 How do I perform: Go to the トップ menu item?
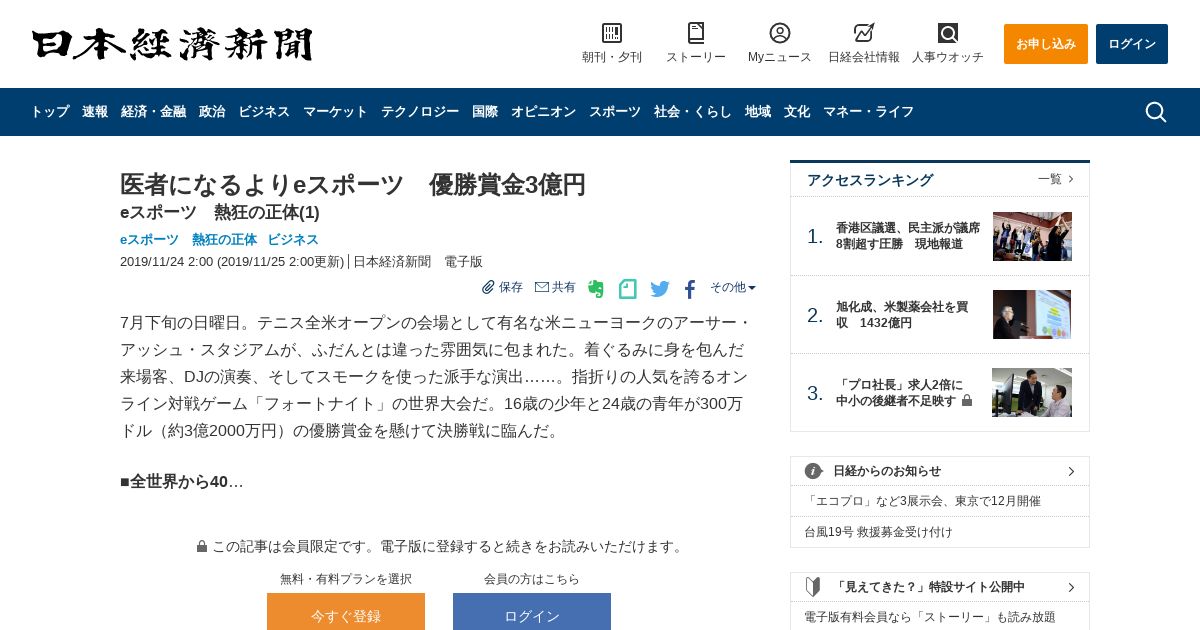(x=50, y=112)
